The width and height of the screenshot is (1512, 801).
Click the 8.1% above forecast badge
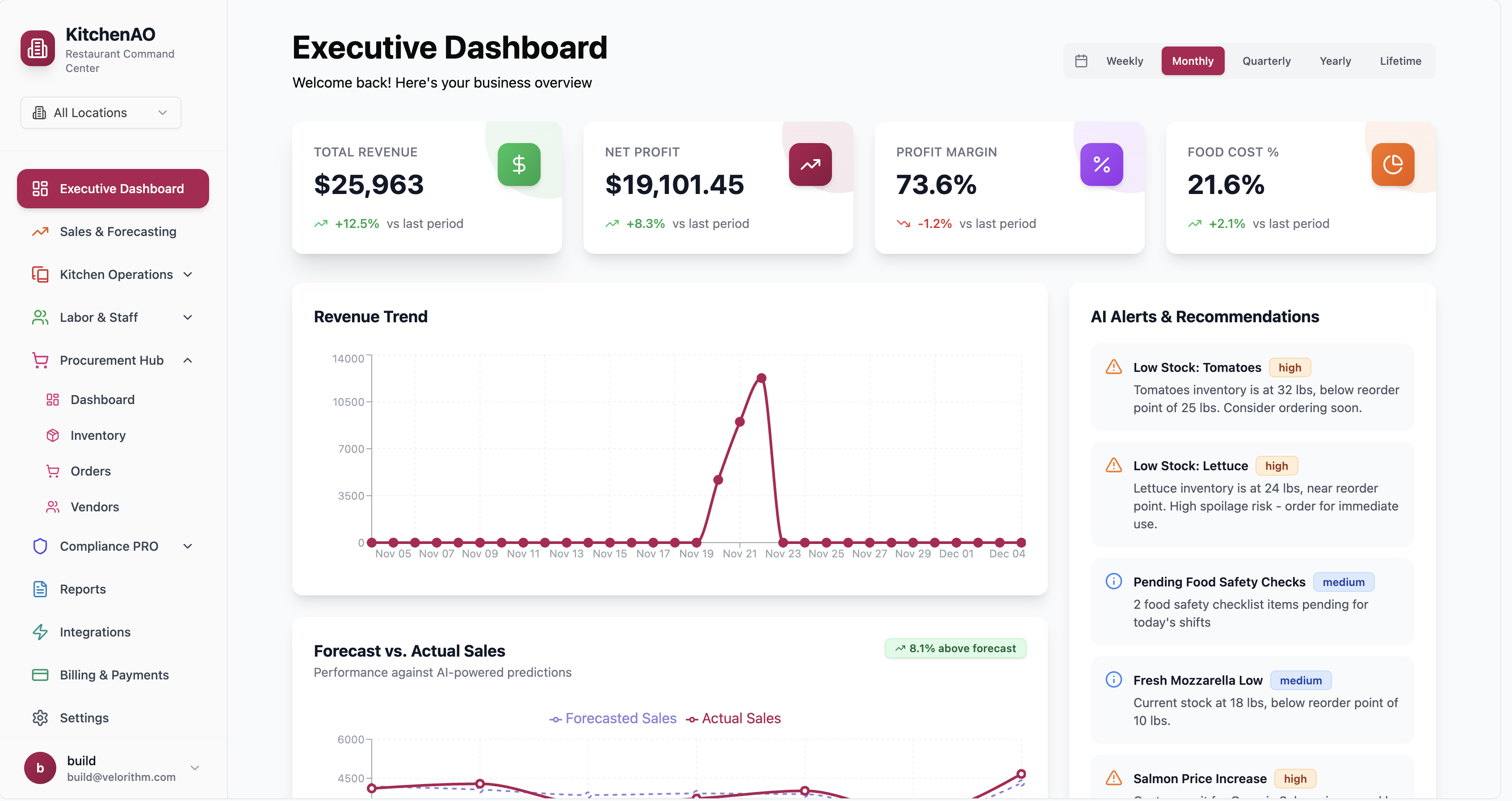(x=955, y=648)
